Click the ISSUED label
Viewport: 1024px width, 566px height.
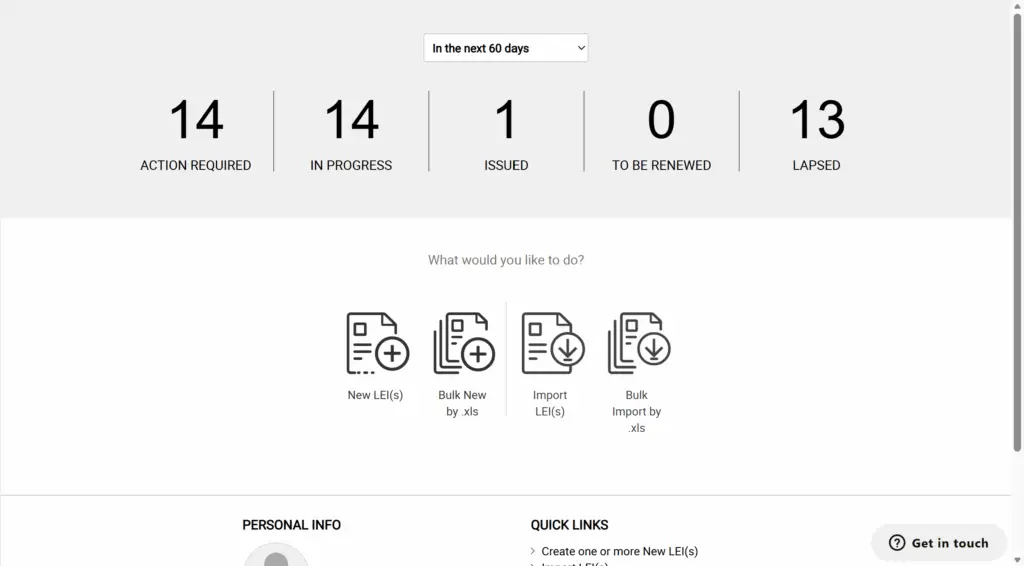point(506,165)
